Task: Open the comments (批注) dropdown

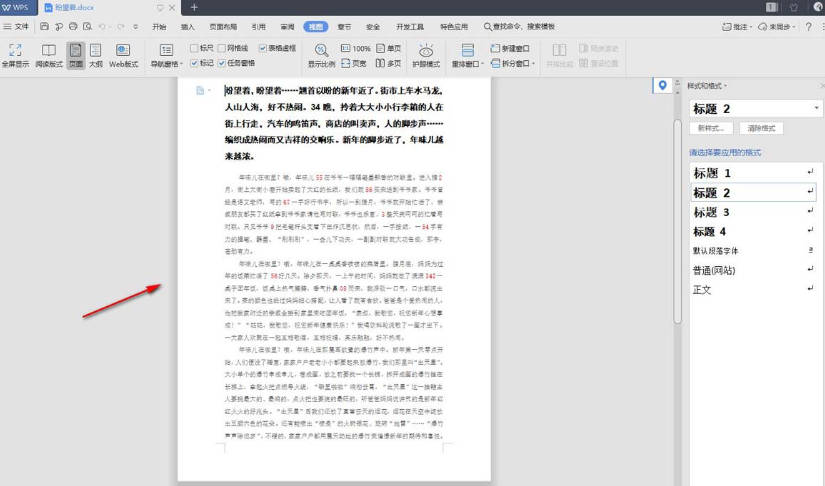Action: point(737,26)
